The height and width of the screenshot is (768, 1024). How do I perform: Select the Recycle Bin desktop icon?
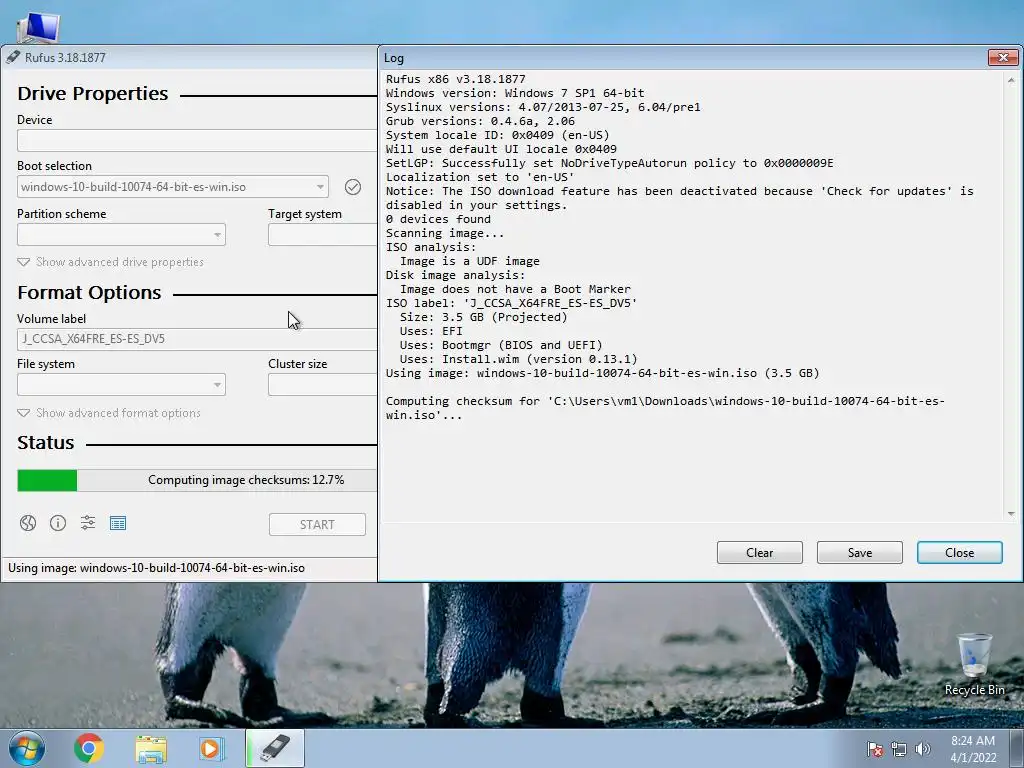tap(974, 664)
